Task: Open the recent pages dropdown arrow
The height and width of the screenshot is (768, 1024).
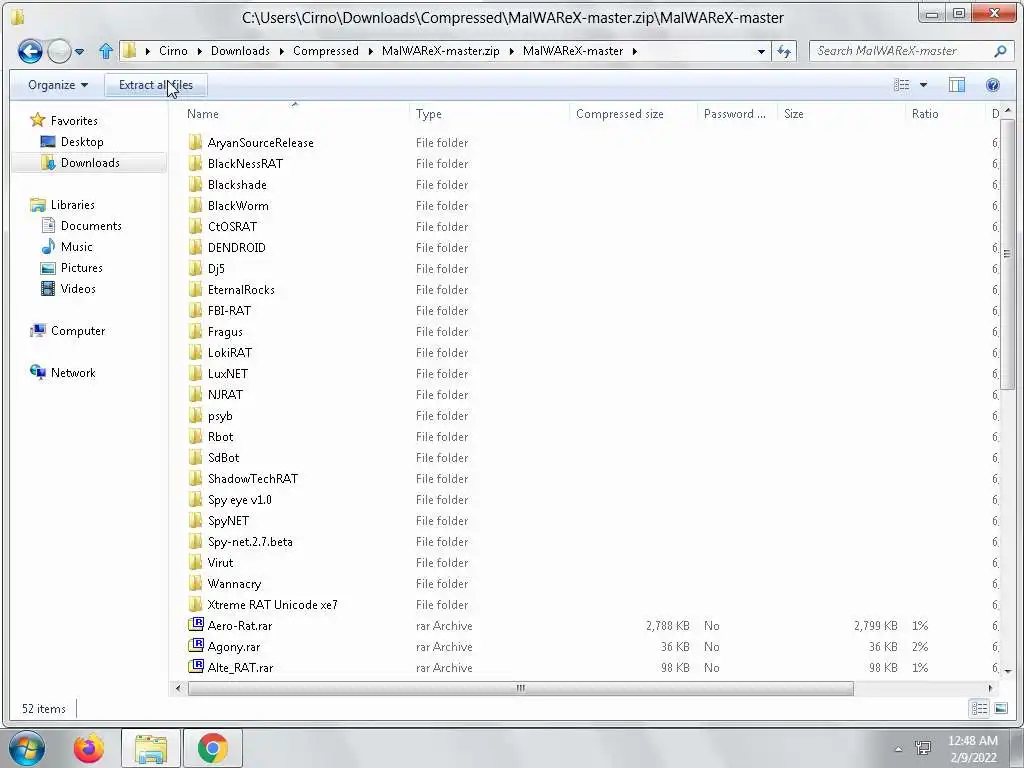Action: click(79, 51)
